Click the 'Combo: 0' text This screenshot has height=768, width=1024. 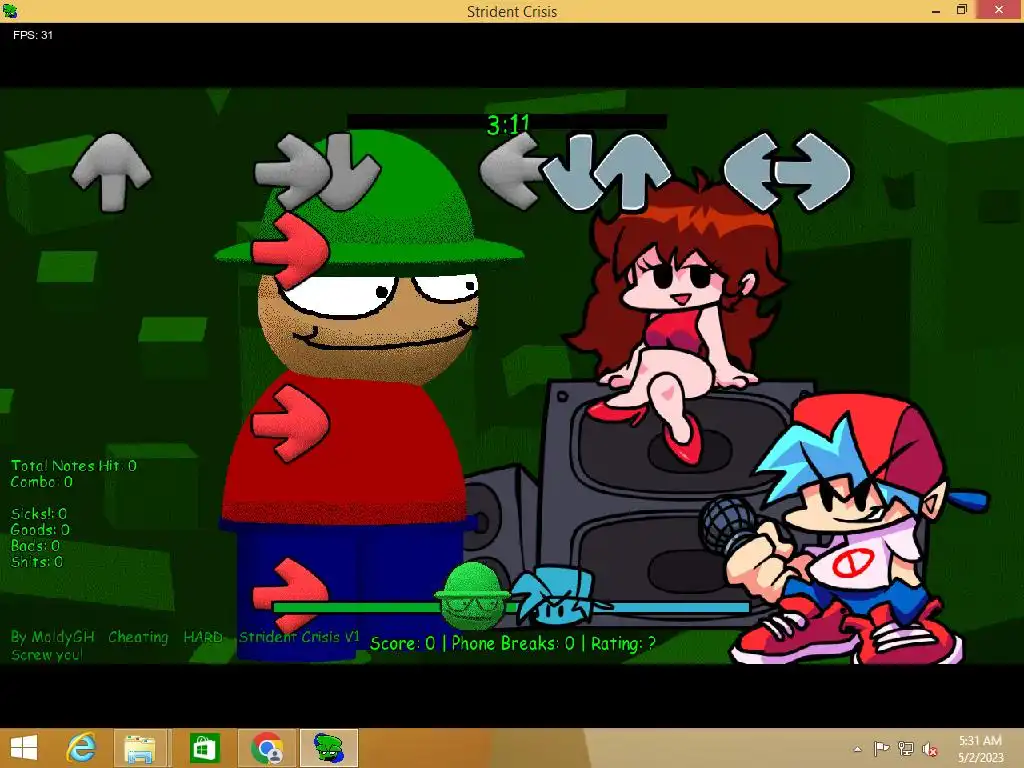(42, 482)
